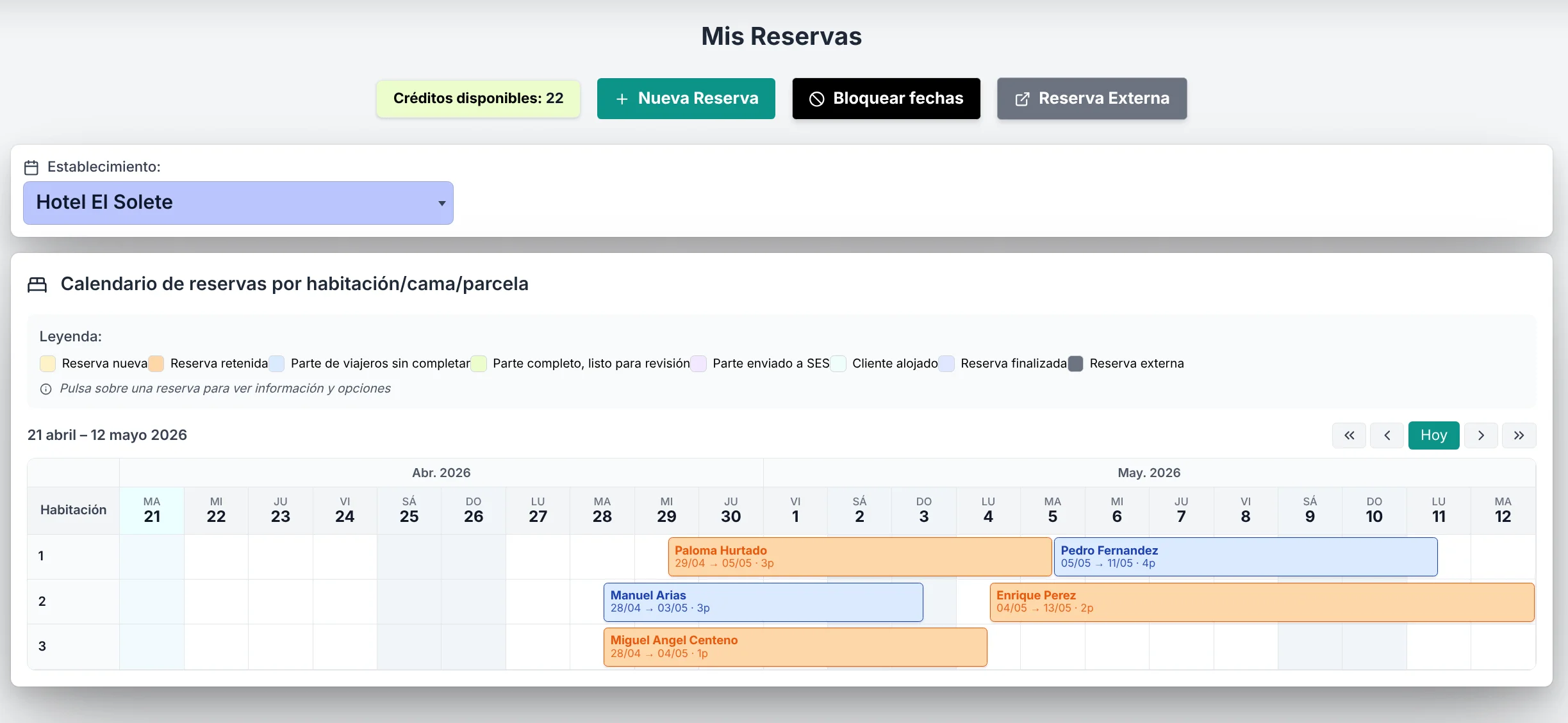Open Manuel Arias reservation
1568x723 pixels.
tap(763, 602)
